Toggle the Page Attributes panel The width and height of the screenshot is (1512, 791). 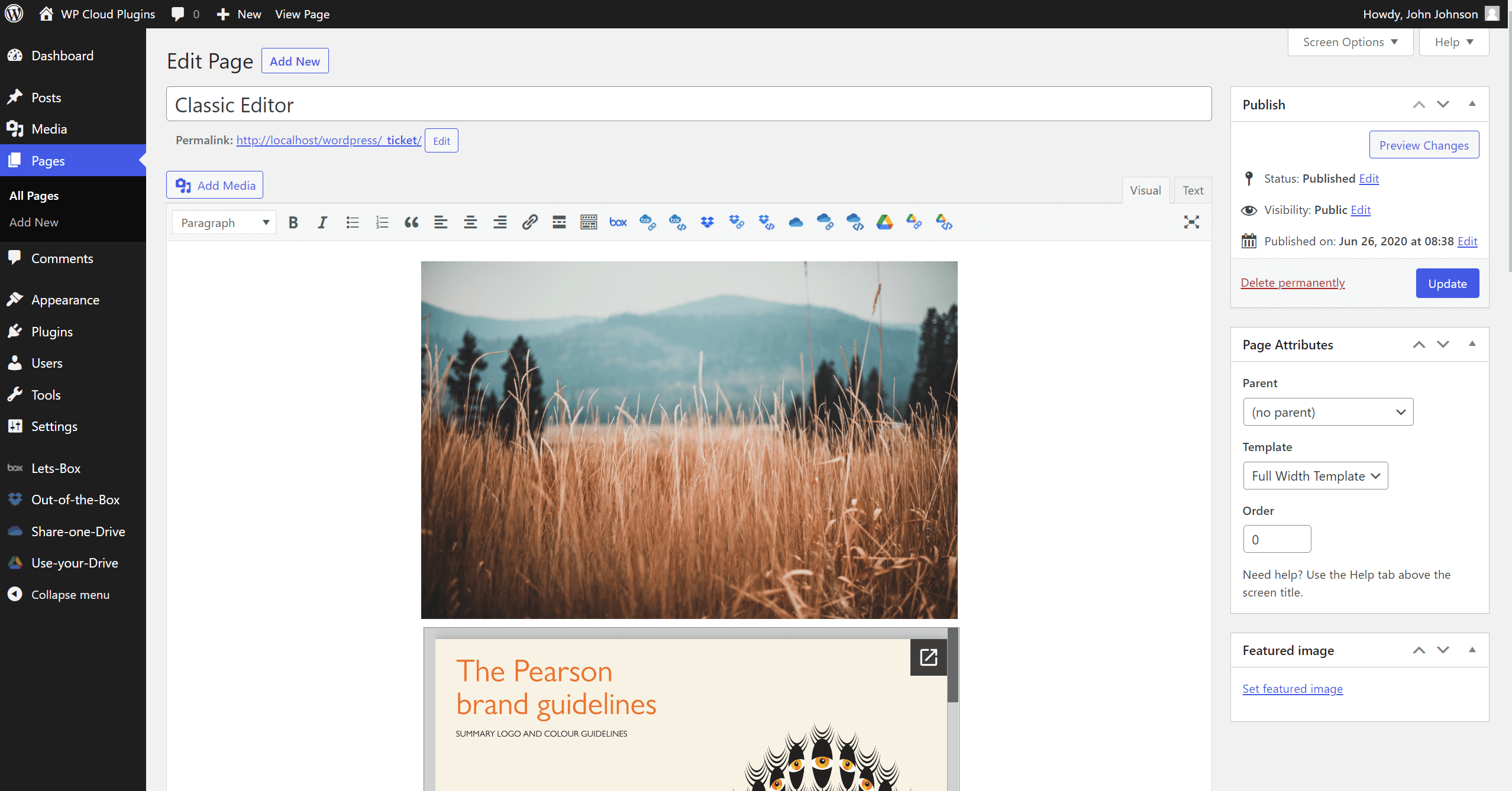[x=1472, y=344]
